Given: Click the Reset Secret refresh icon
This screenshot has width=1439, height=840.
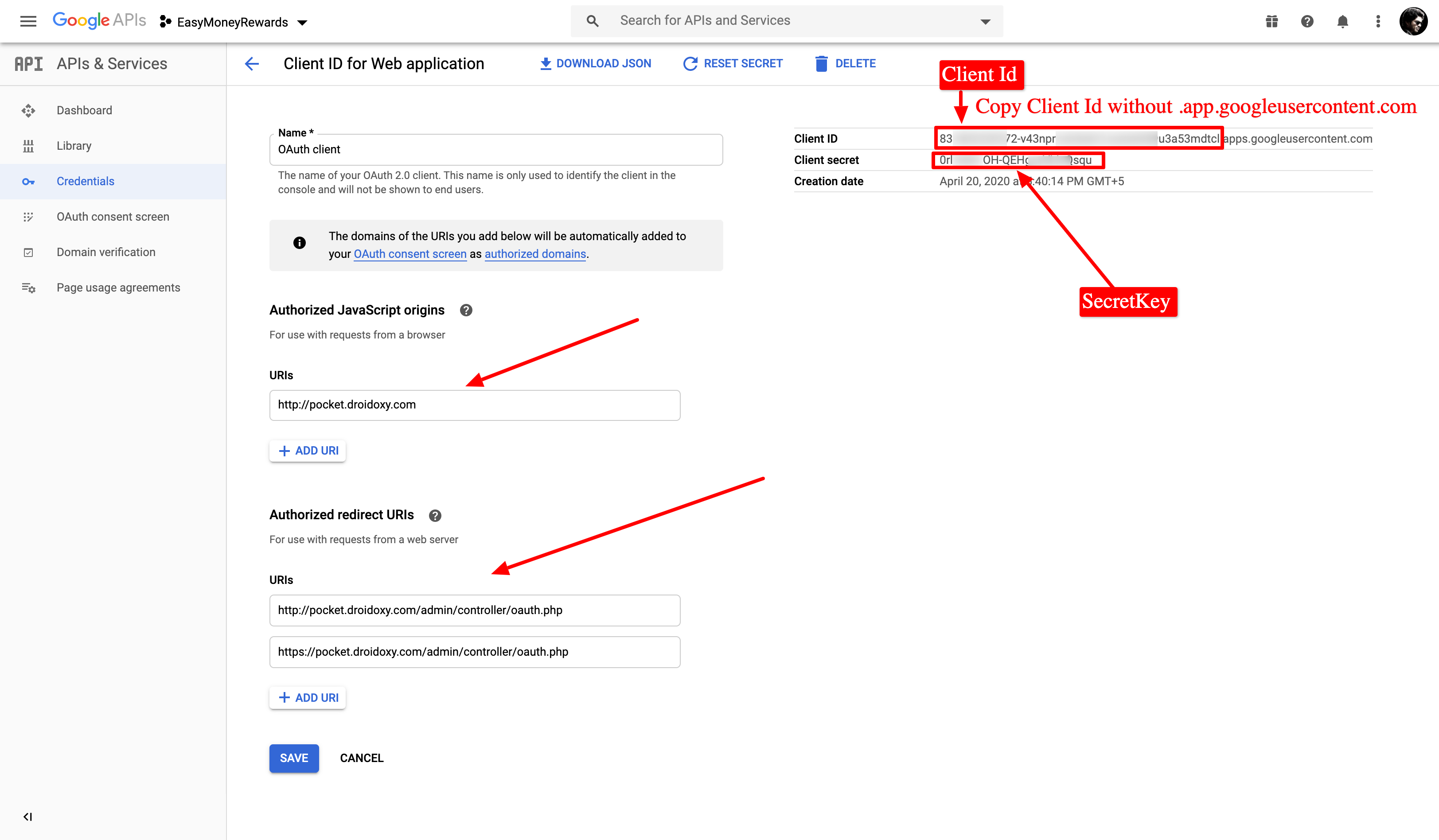Looking at the screenshot, I should click(690, 63).
